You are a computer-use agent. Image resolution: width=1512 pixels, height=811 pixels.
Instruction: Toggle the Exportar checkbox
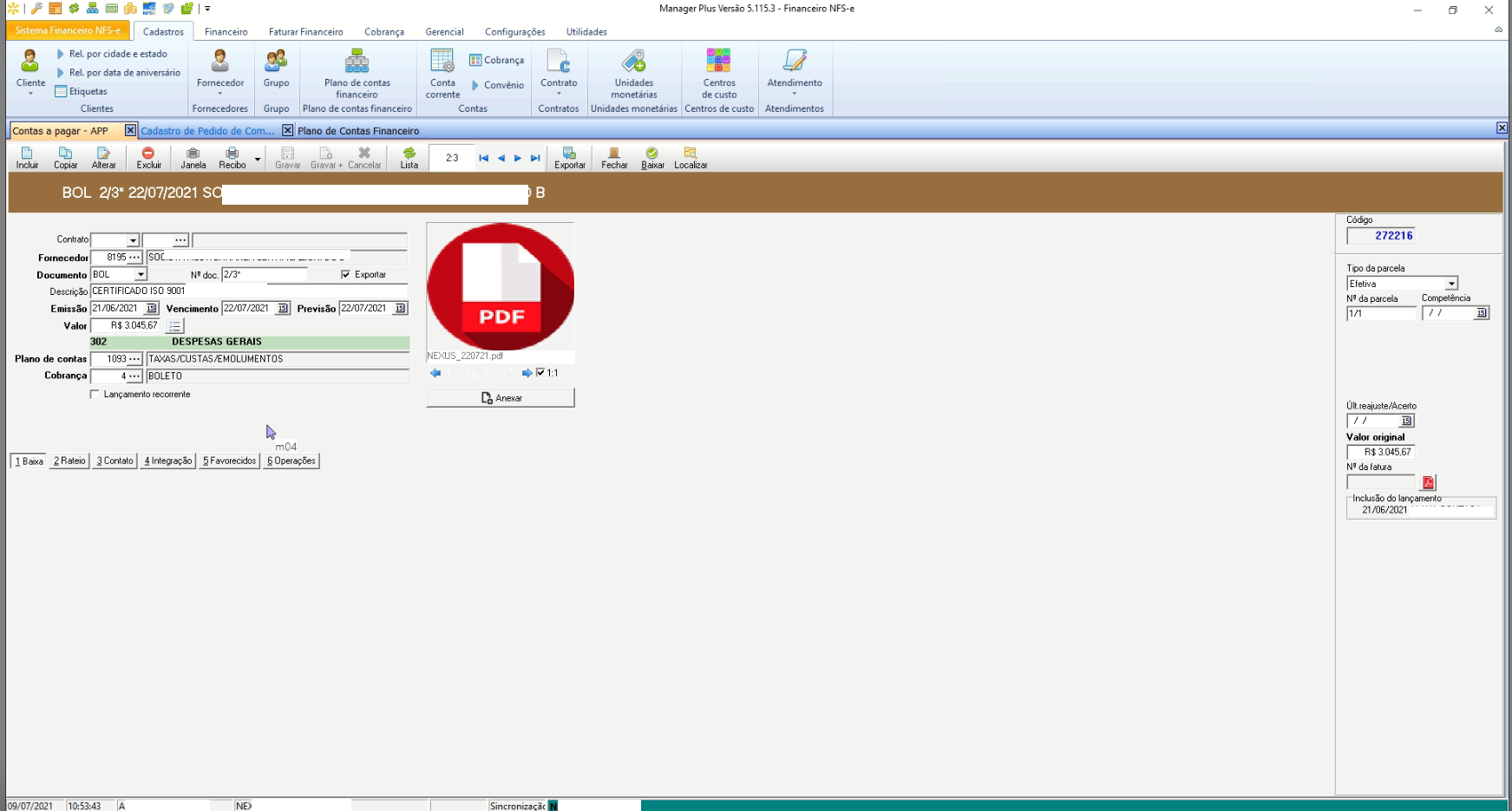pos(346,274)
